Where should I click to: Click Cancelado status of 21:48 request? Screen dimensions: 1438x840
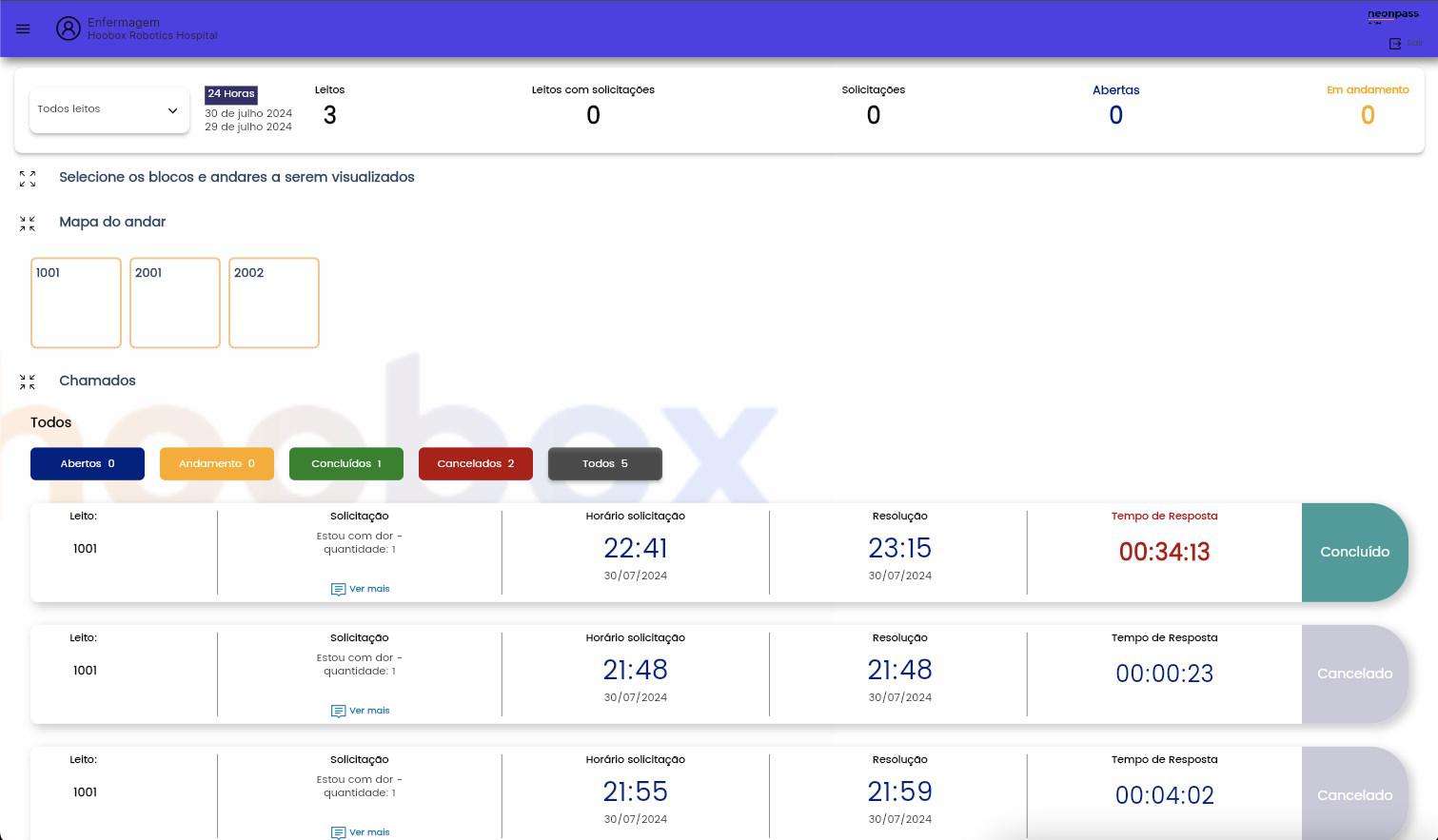coord(1354,674)
